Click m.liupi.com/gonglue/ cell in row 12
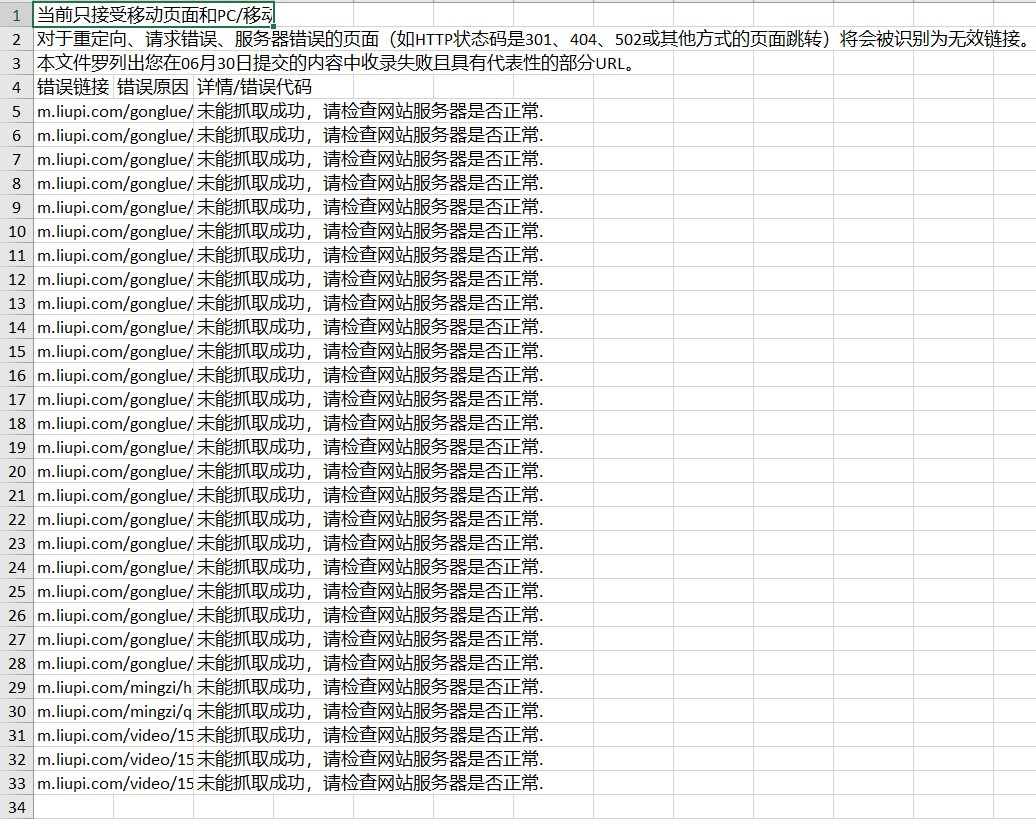1036x819 pixels. [x=114, y=279]
